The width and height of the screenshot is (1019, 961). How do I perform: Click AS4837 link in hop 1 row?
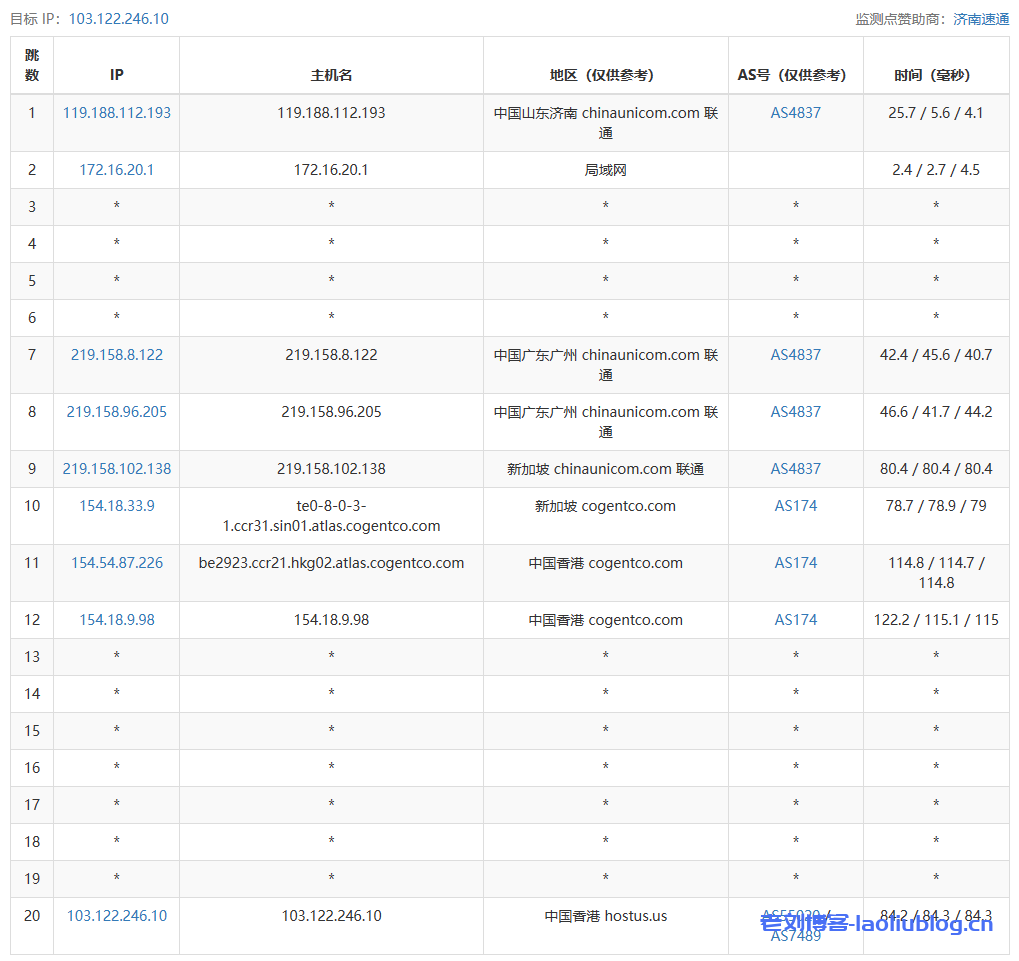(795, 113)
